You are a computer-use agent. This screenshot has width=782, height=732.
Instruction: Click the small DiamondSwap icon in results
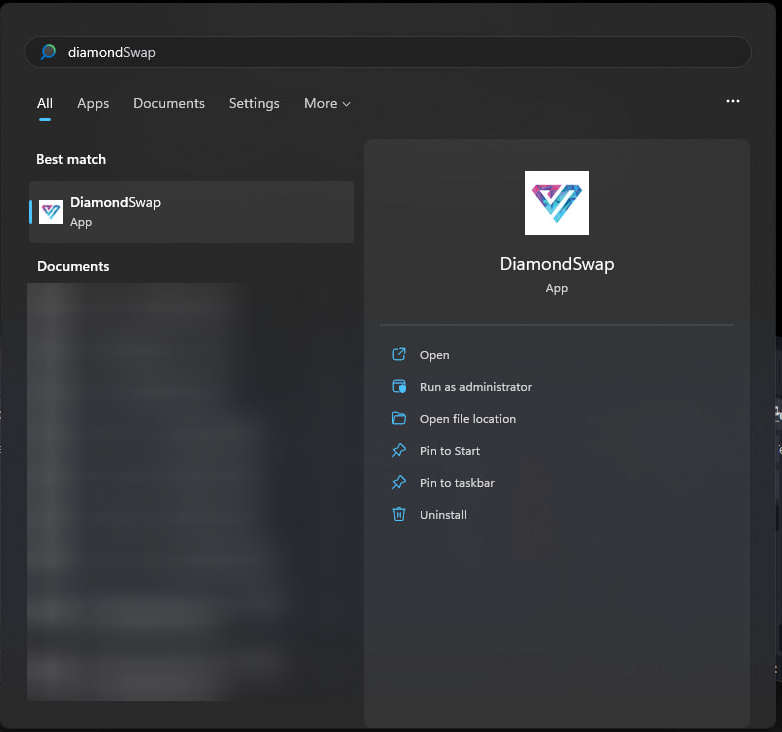point(51,212)
